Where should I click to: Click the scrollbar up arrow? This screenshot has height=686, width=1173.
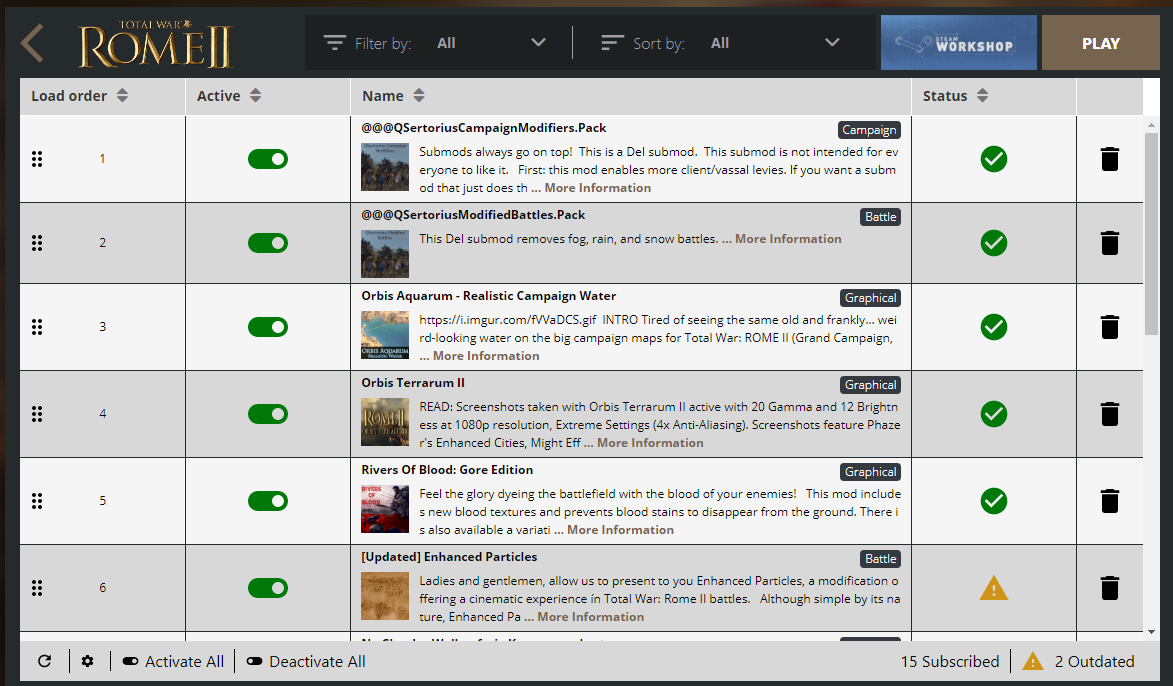[1151, 125]
